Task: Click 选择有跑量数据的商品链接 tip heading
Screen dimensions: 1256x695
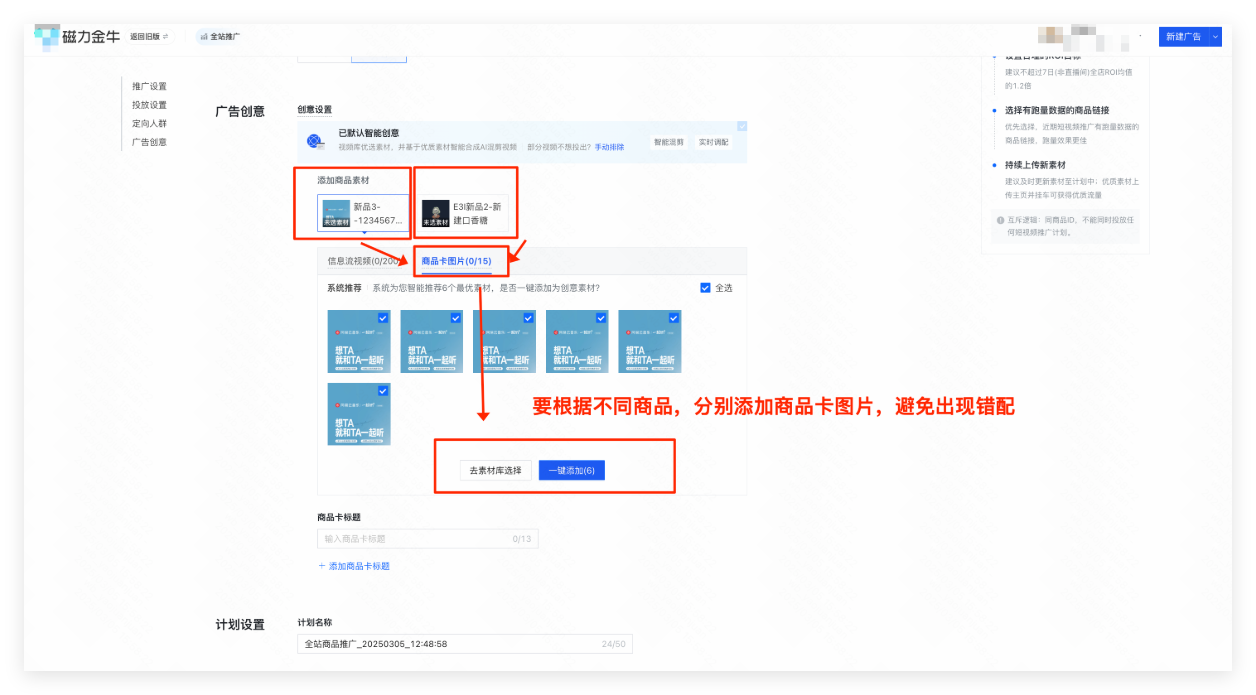Action: click(1057, 110)
